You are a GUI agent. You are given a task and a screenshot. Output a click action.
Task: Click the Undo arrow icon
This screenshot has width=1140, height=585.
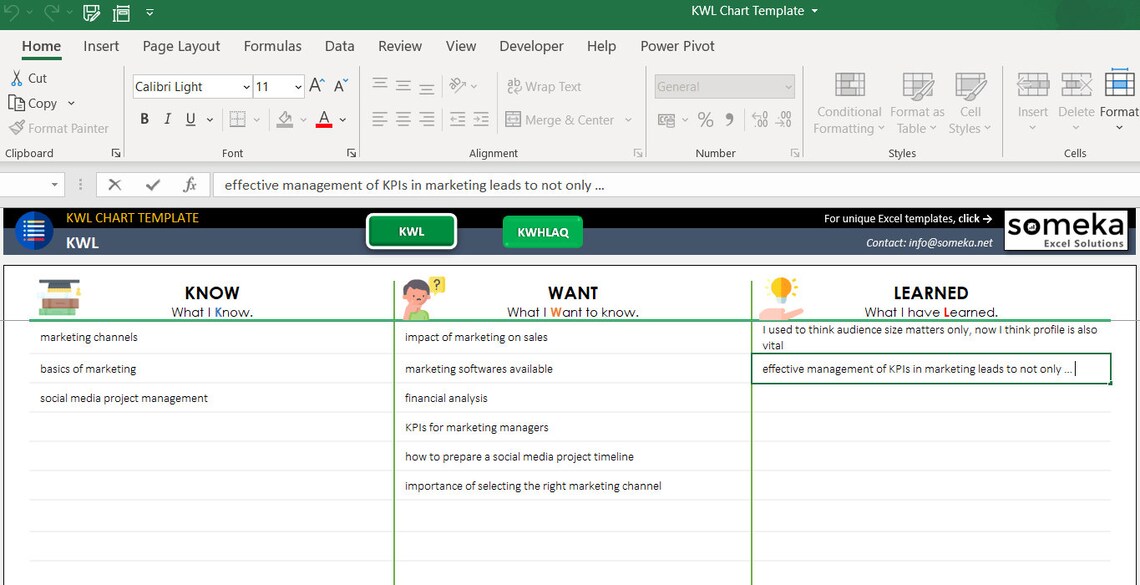point(12,12)
